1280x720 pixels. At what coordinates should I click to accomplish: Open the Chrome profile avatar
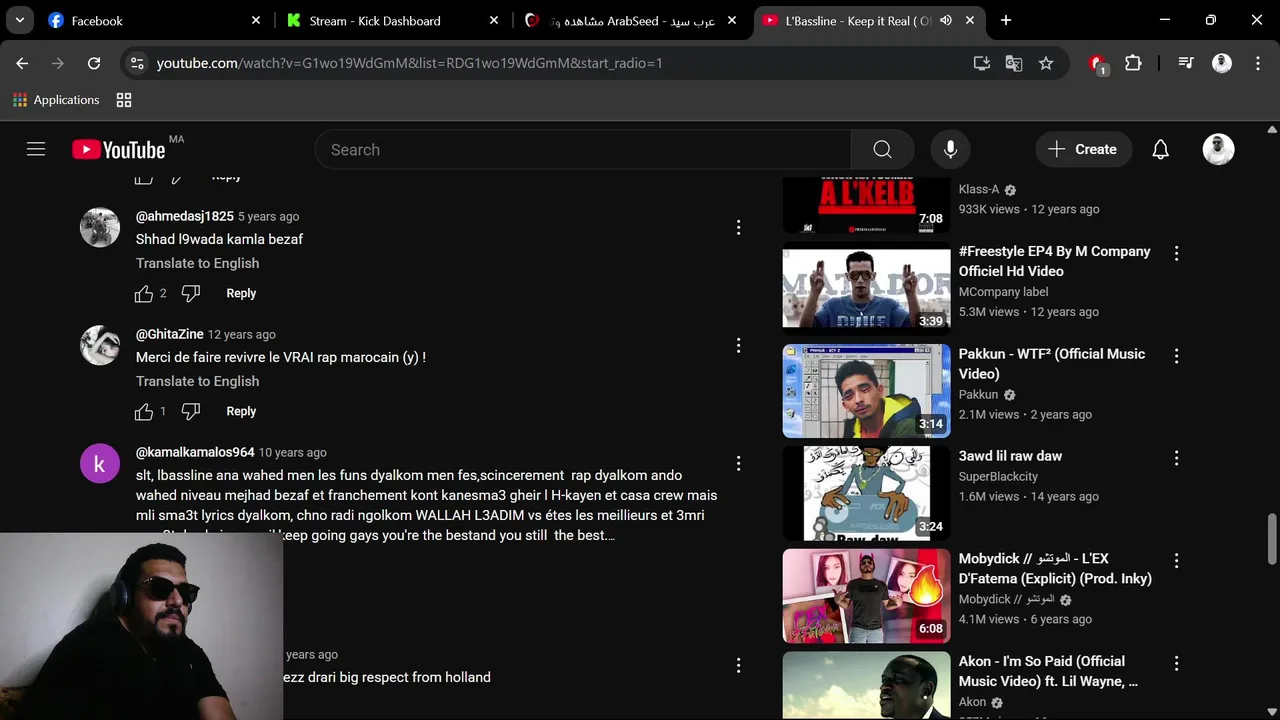[x=1222, y=63]
